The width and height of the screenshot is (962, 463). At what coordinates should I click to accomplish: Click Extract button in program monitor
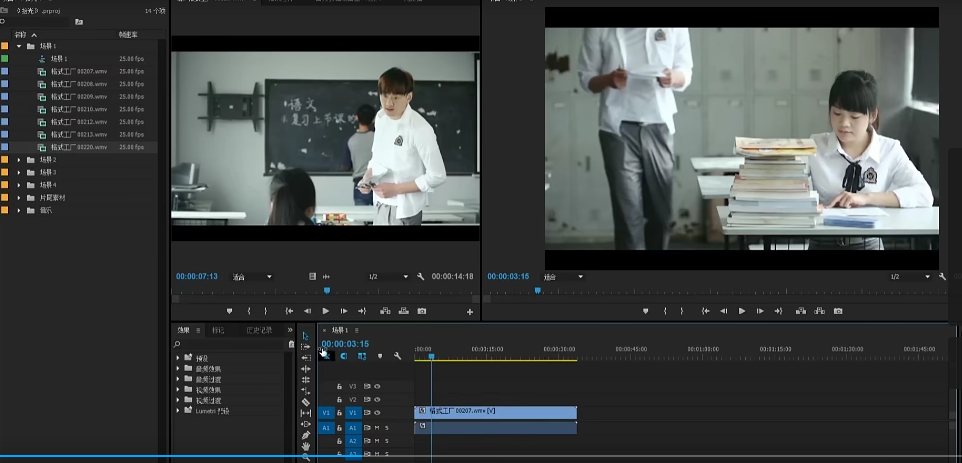pyautogui.click(x=820, y=311)
